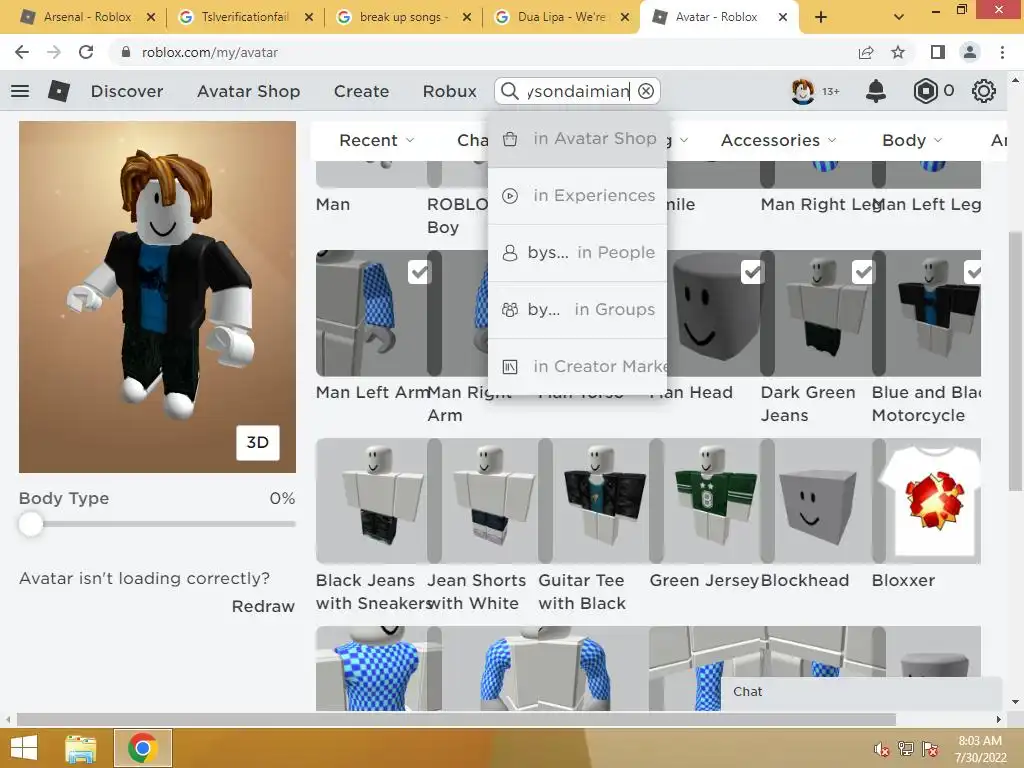Click the Redraw avatar link
Viewport: 1024px width, 768px height.
click(x=263, y=606)
